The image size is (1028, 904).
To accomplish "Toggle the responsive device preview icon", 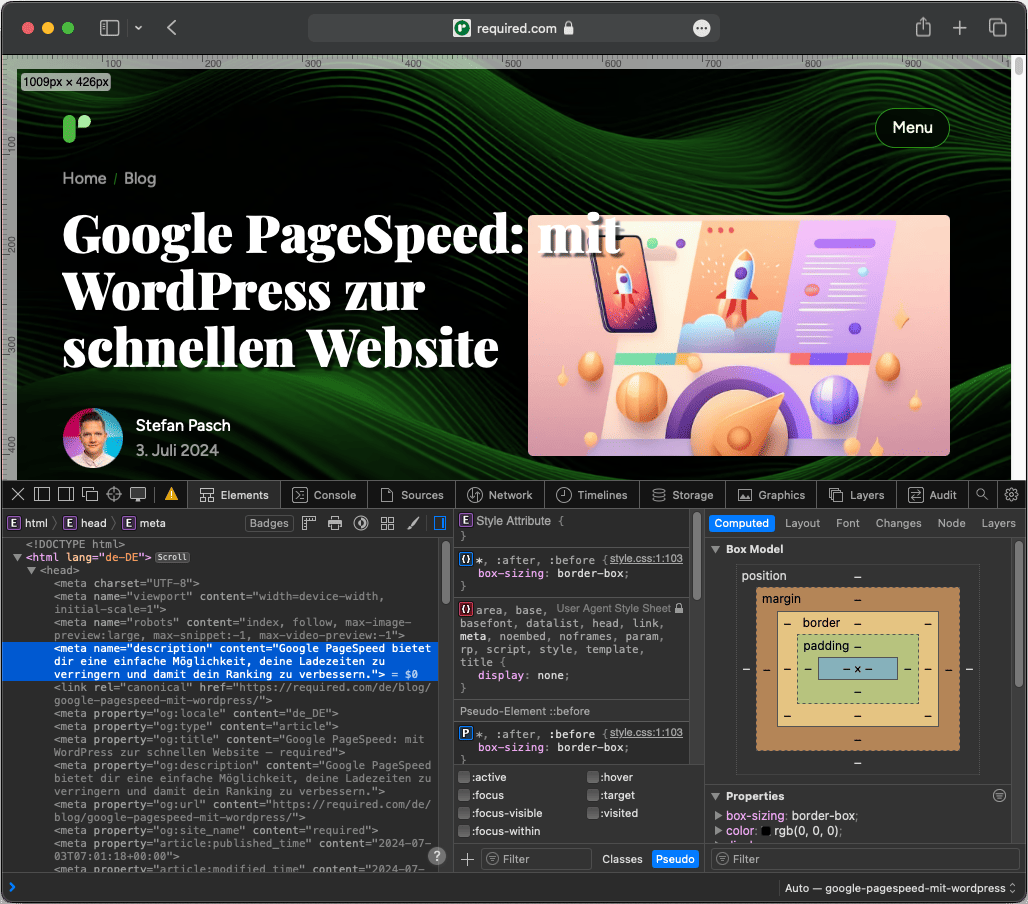I will (139, 494).
